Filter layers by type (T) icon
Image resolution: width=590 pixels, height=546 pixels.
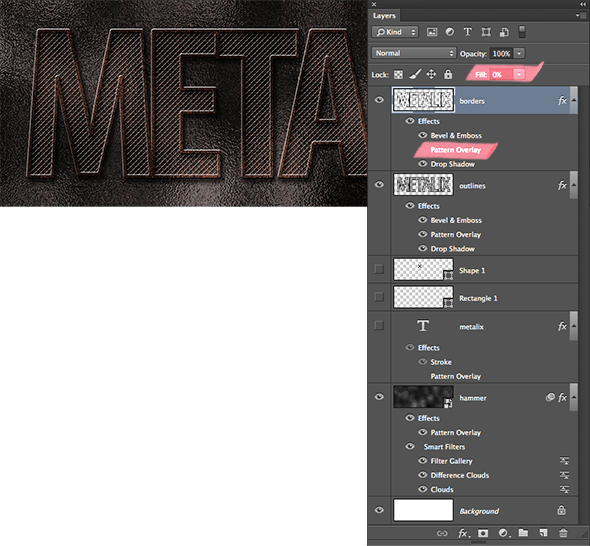(468, 32)
